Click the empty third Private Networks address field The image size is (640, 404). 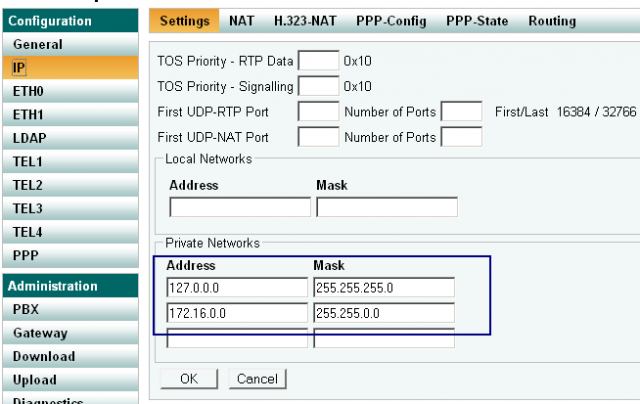[237, 338]
